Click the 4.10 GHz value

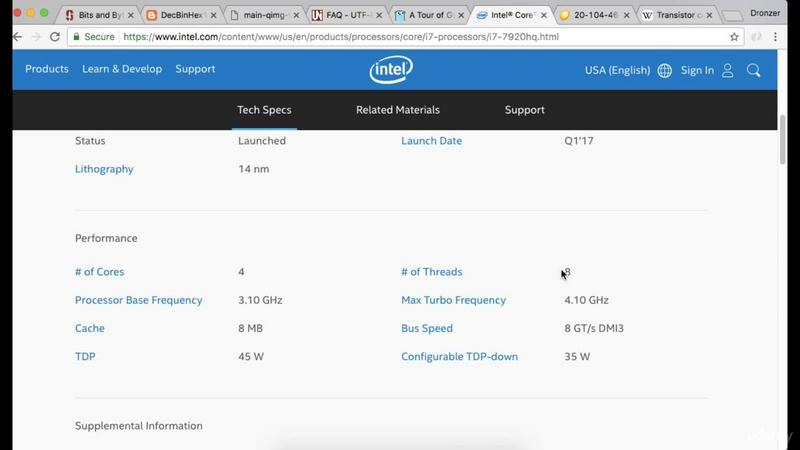point(586,300)
